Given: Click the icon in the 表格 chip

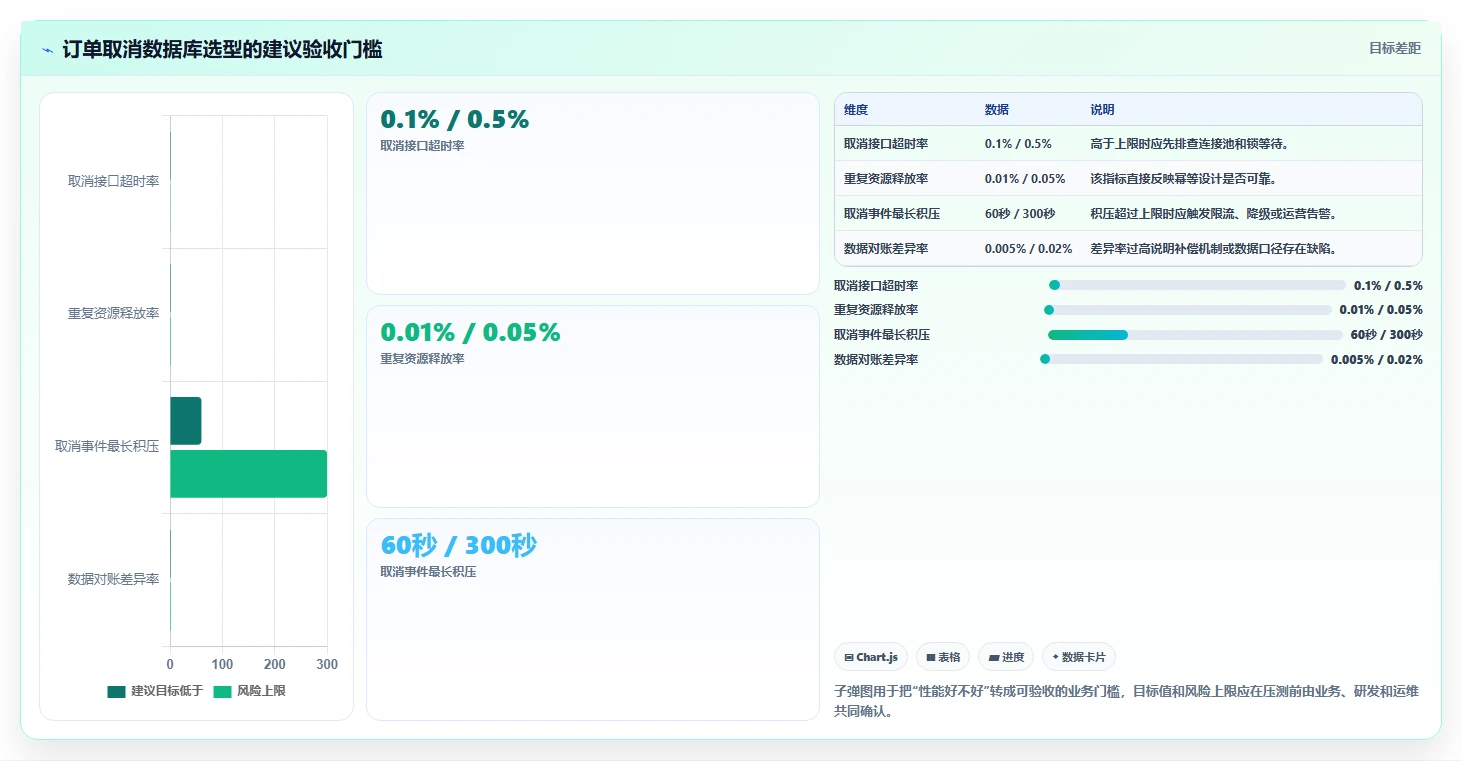Looking at the screenshot, I should click(931, 658).
